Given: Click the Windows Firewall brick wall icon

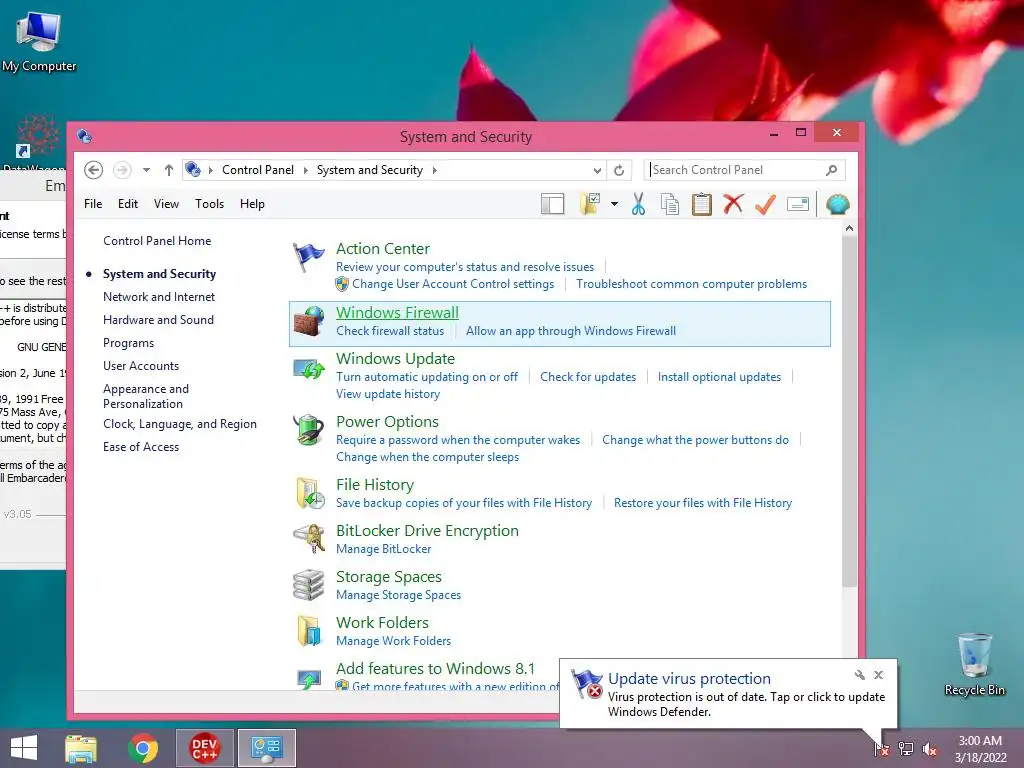Looking at the screenshot, I should point(309,321).
